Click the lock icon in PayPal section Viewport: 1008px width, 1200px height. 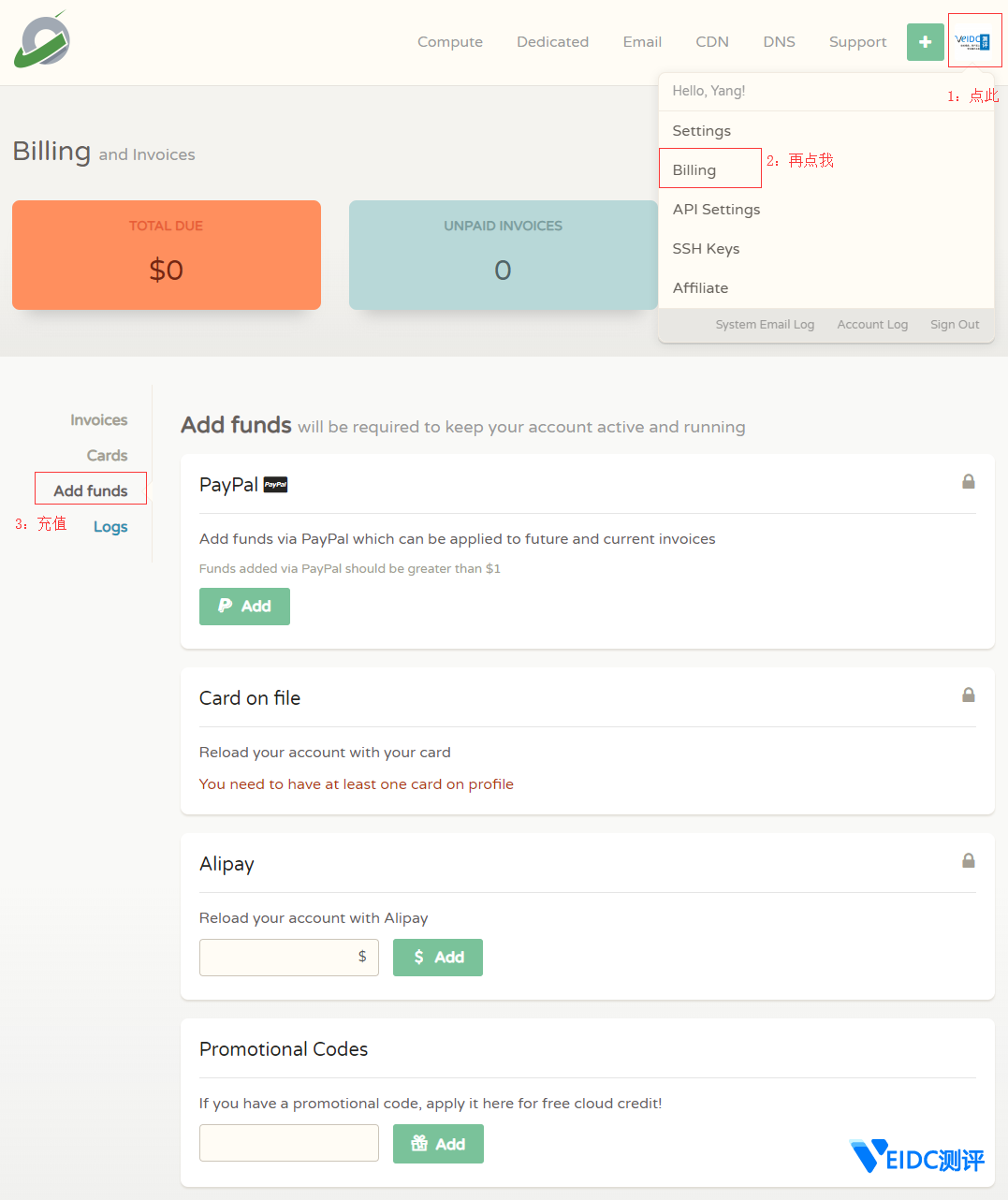click(968, 482)
